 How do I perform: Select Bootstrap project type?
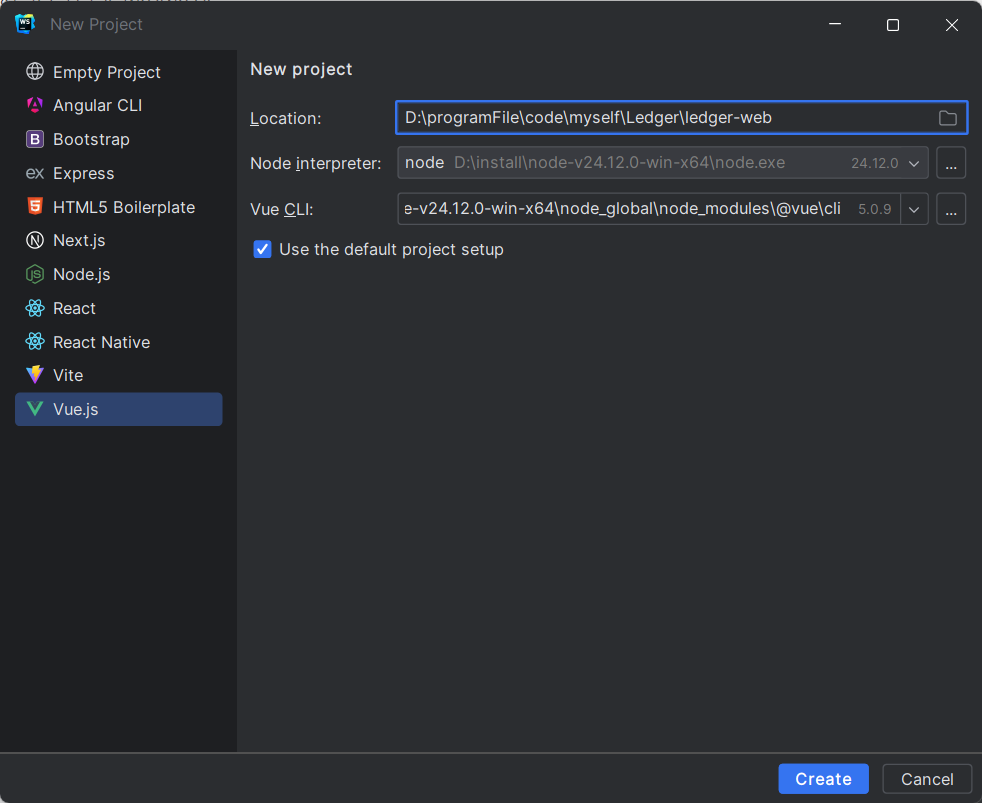(118, 139)
